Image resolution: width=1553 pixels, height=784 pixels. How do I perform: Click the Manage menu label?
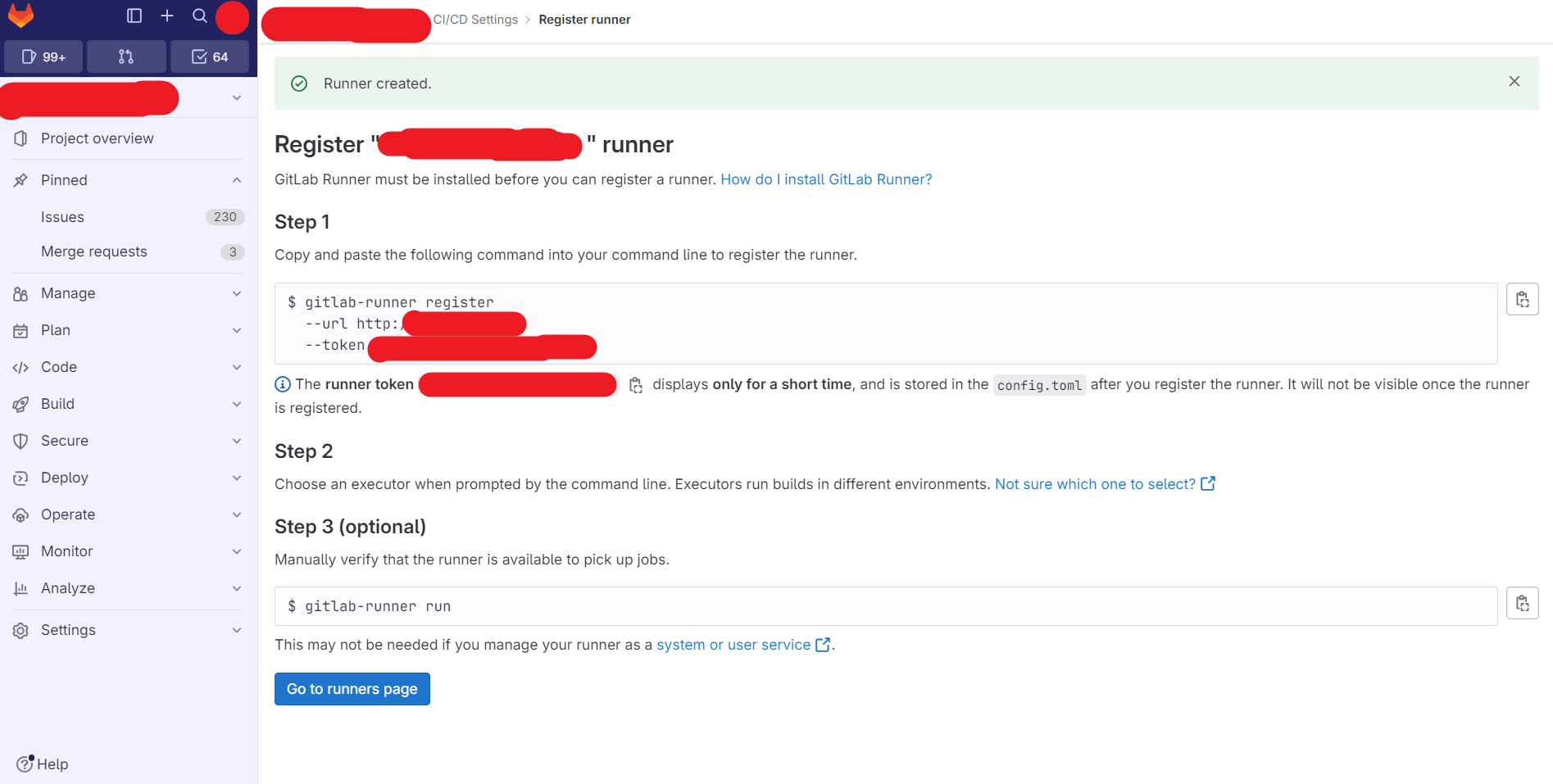click(68, 293)
